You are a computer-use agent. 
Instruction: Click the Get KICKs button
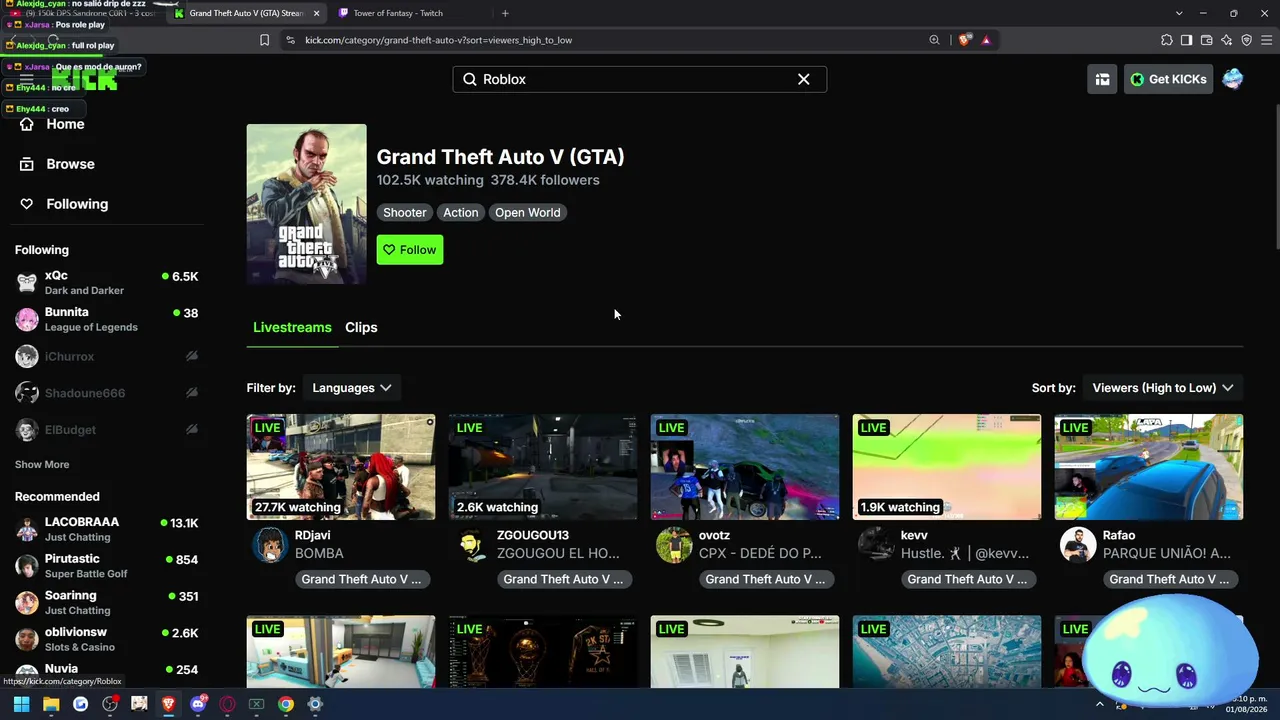1168,79
